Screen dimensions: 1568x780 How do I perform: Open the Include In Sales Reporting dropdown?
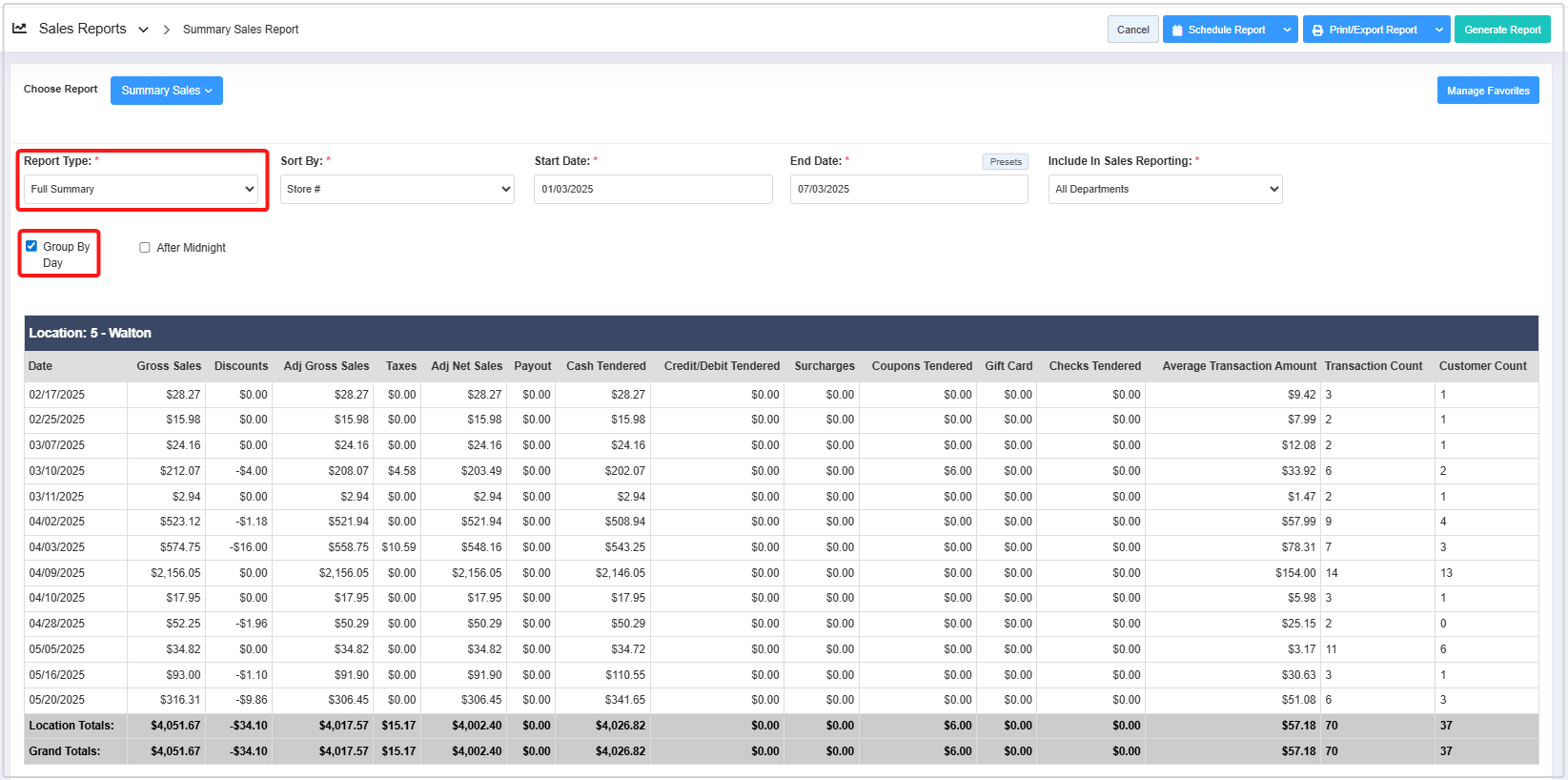tap(1165, 189)
